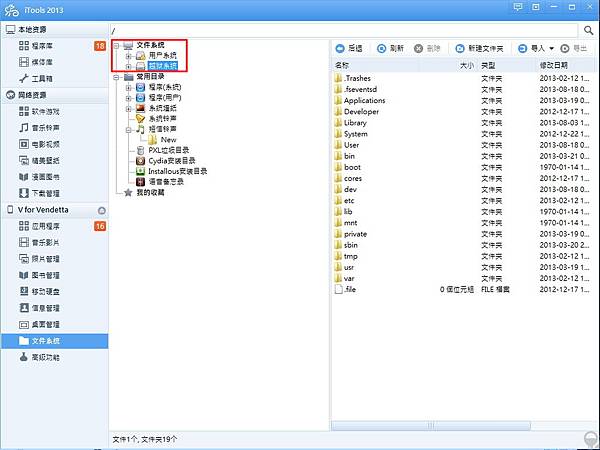Click the 刷新 refresh toolbar button
The height and width of the screenshot is (450, 600).
[x=390, y=49]
